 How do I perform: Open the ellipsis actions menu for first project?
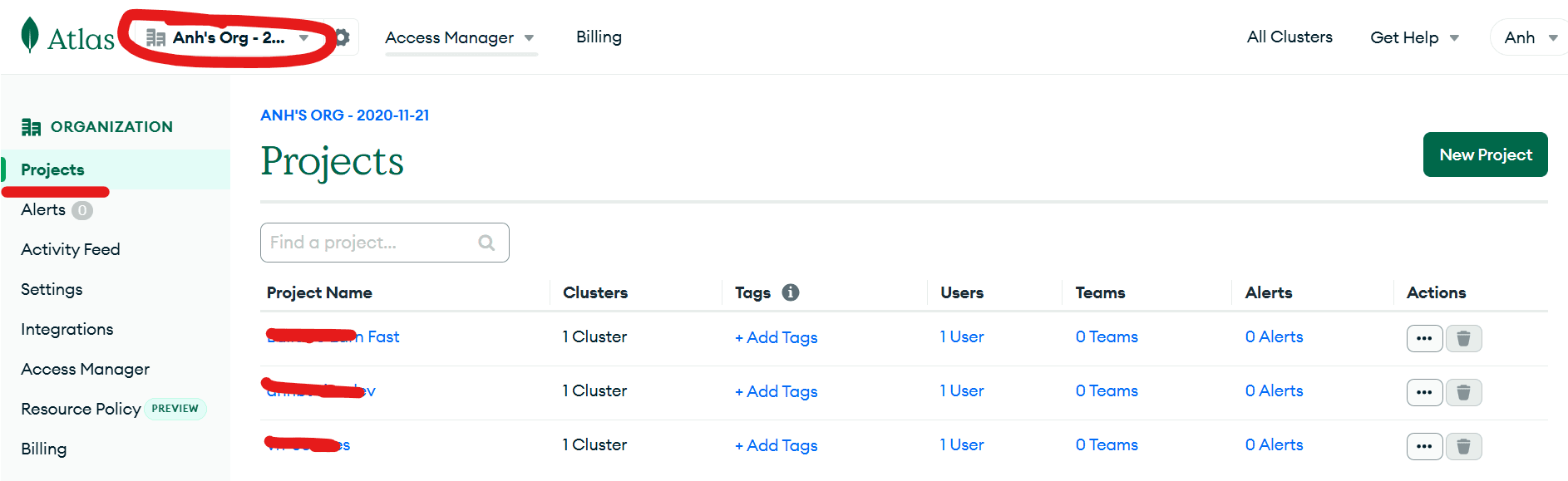(x=1424, y=338)
